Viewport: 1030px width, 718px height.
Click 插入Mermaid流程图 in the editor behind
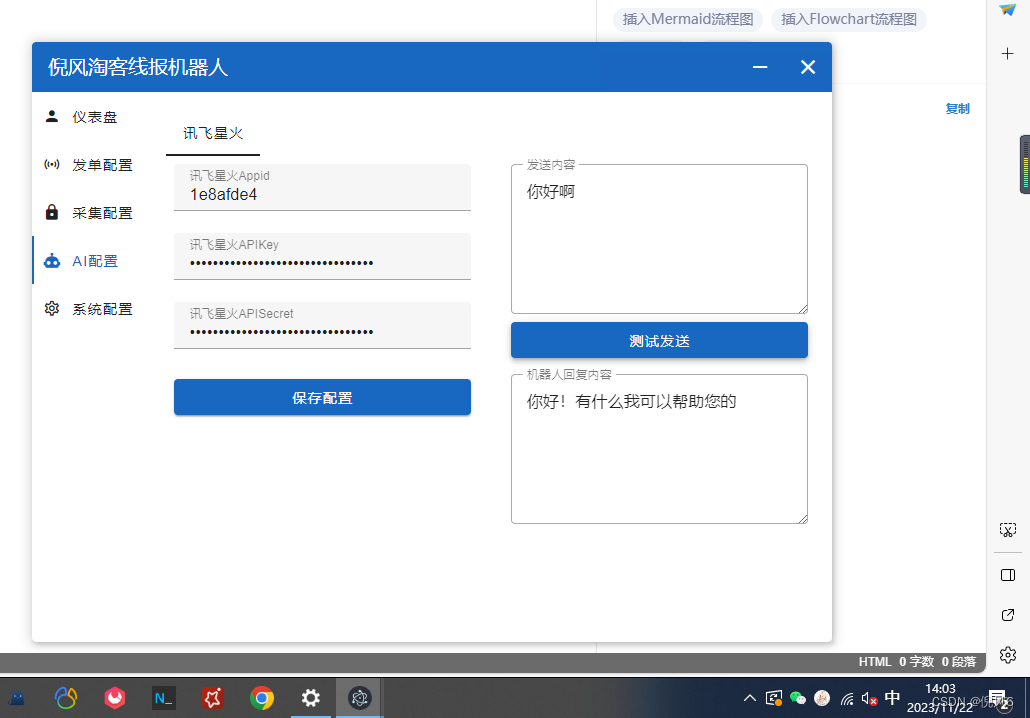[688, 19]
